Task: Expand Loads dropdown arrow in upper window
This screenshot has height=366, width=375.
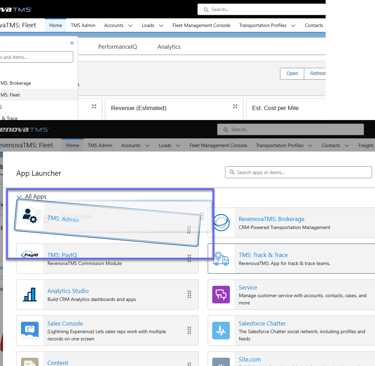Action: click(161, 25)
